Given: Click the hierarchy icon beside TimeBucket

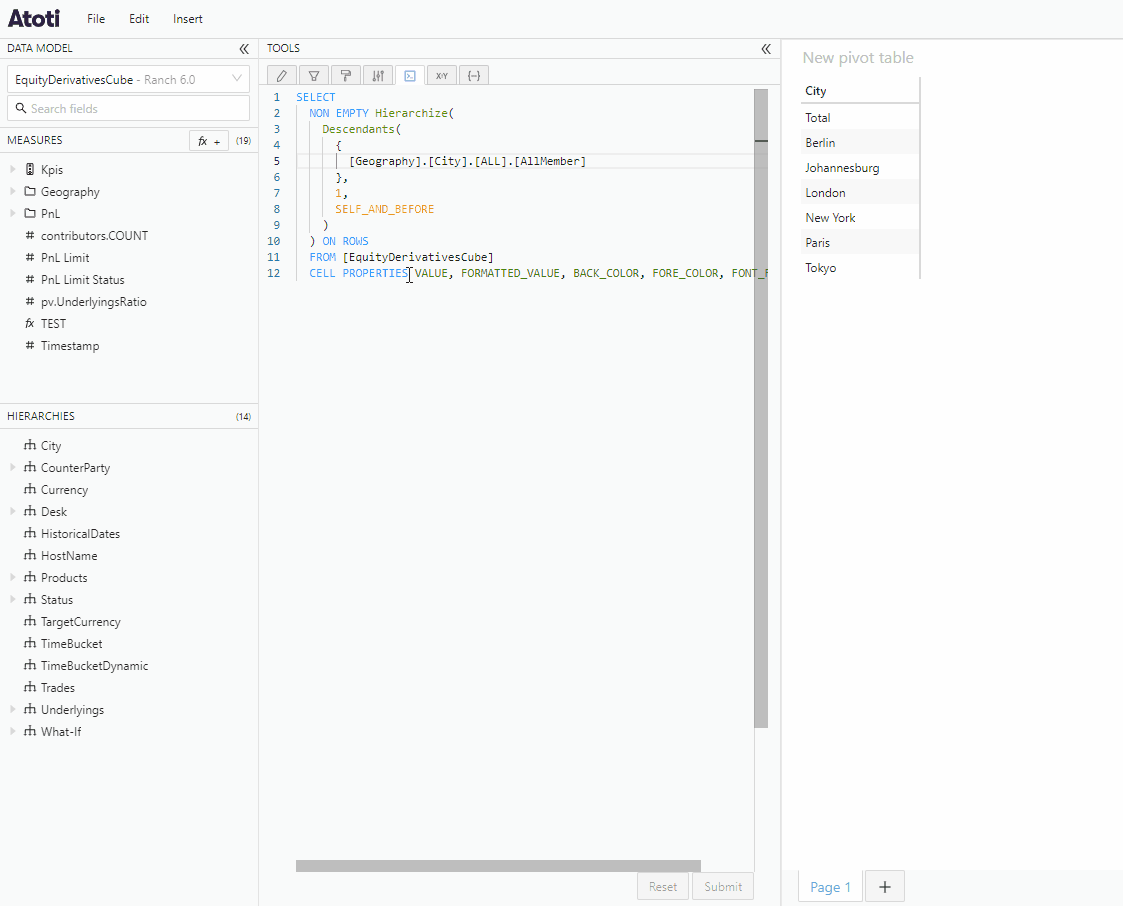Looking at the screenshot, I should [x=30, y=643].
